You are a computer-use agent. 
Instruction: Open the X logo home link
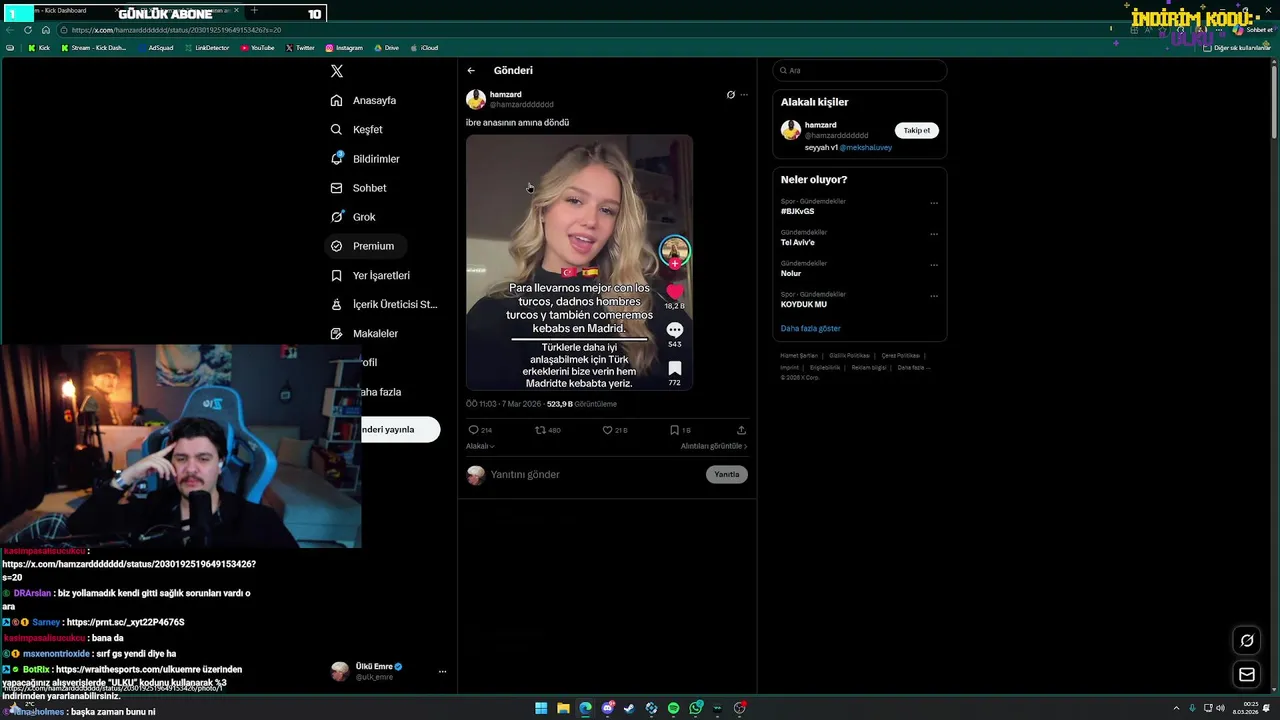337,71
